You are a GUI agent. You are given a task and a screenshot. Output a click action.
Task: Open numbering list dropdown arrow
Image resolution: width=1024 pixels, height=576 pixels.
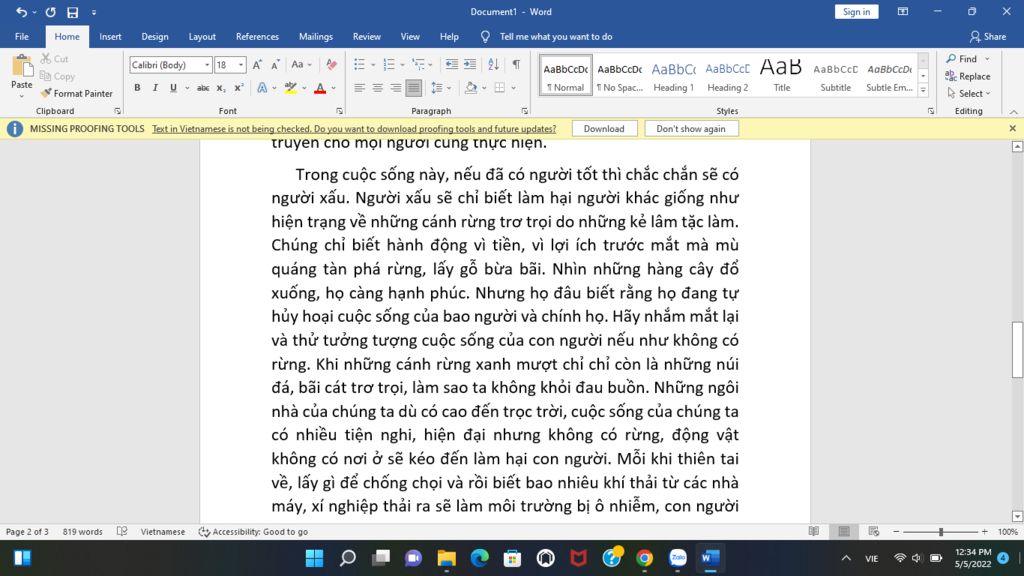402,65
